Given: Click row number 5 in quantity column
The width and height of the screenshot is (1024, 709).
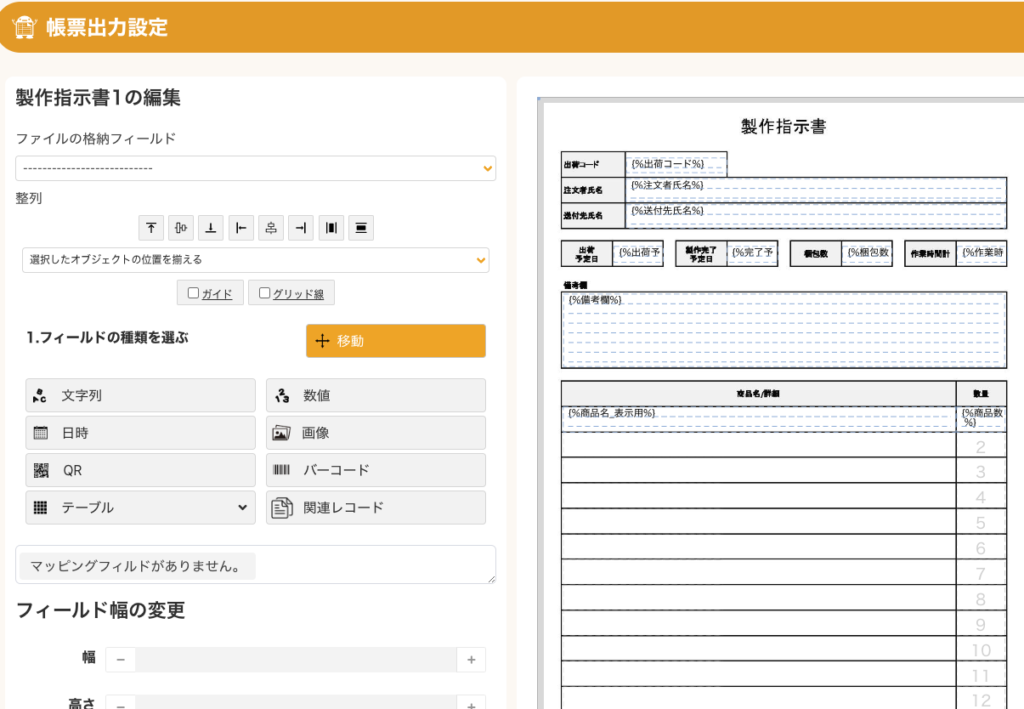Looking at the screenshot, I should pos(980,523).
